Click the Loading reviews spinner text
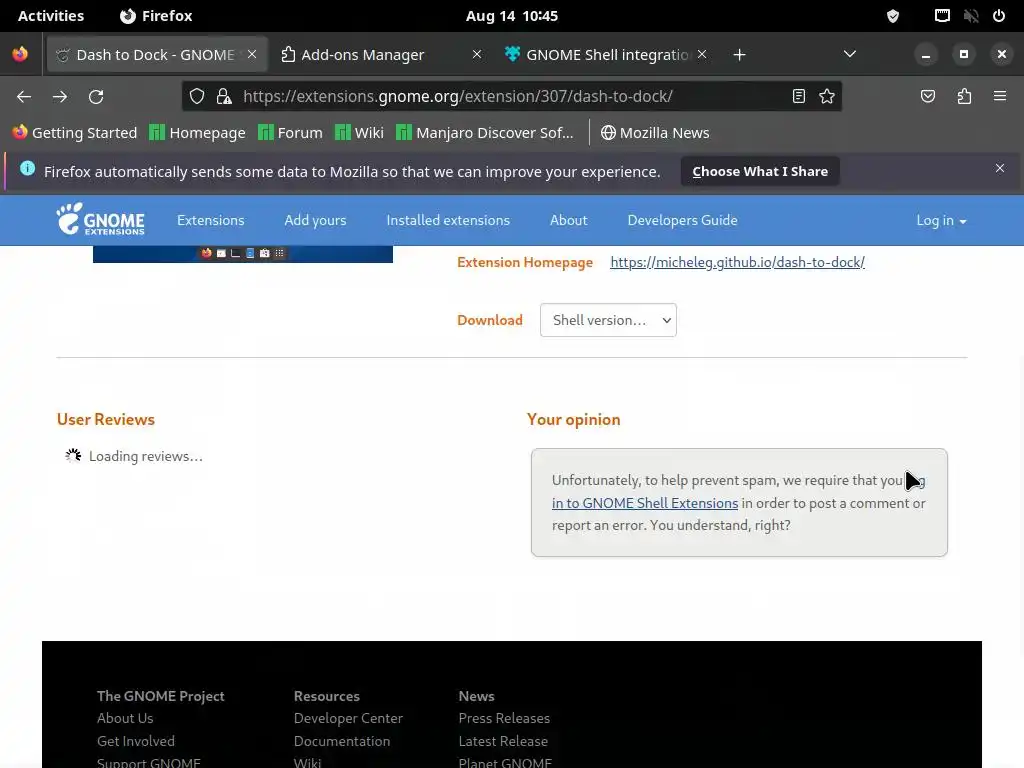Image resolution: width=1024 pixels, height=768 pixels. point(146,456)
